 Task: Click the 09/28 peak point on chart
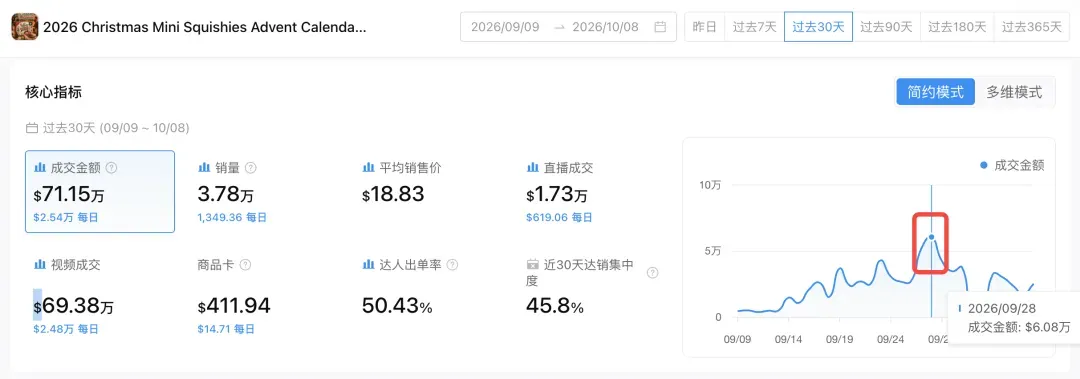[x=931, y=237]
